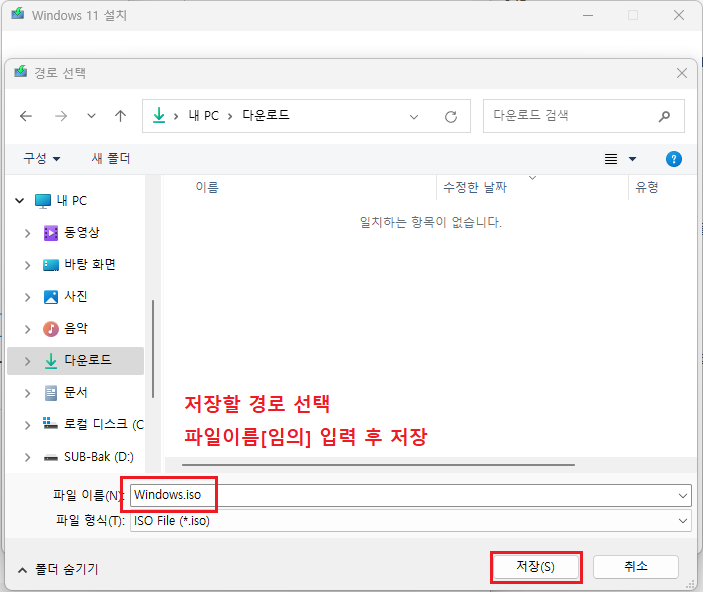Create a new folder with 새 폴더
This screenshot has height=592, width=703.
[111, 158]
